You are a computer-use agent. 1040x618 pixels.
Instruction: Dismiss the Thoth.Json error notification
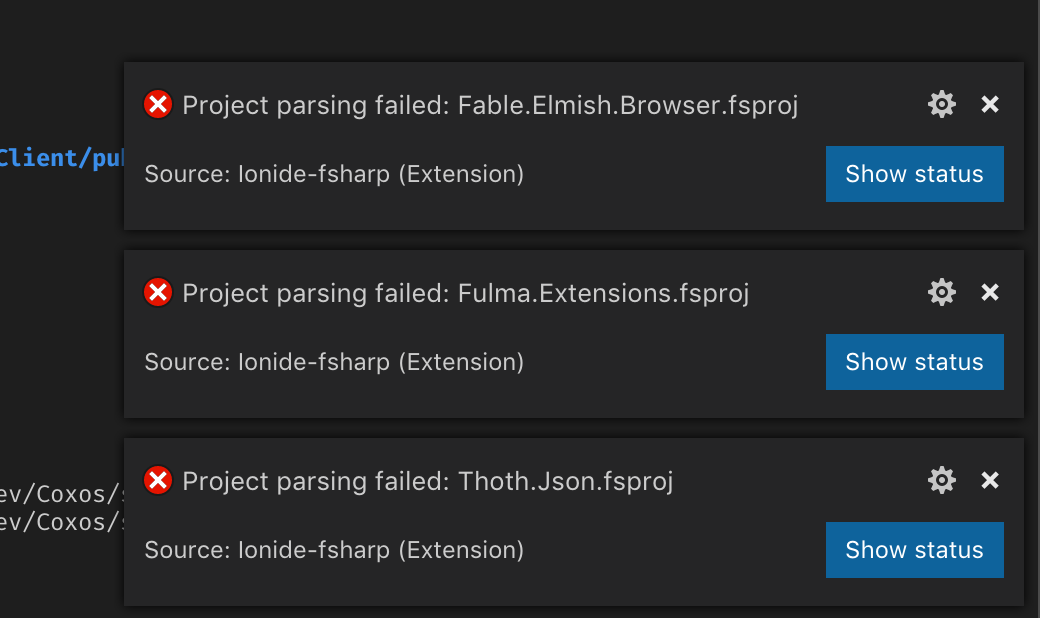click(x=989, y=480)
